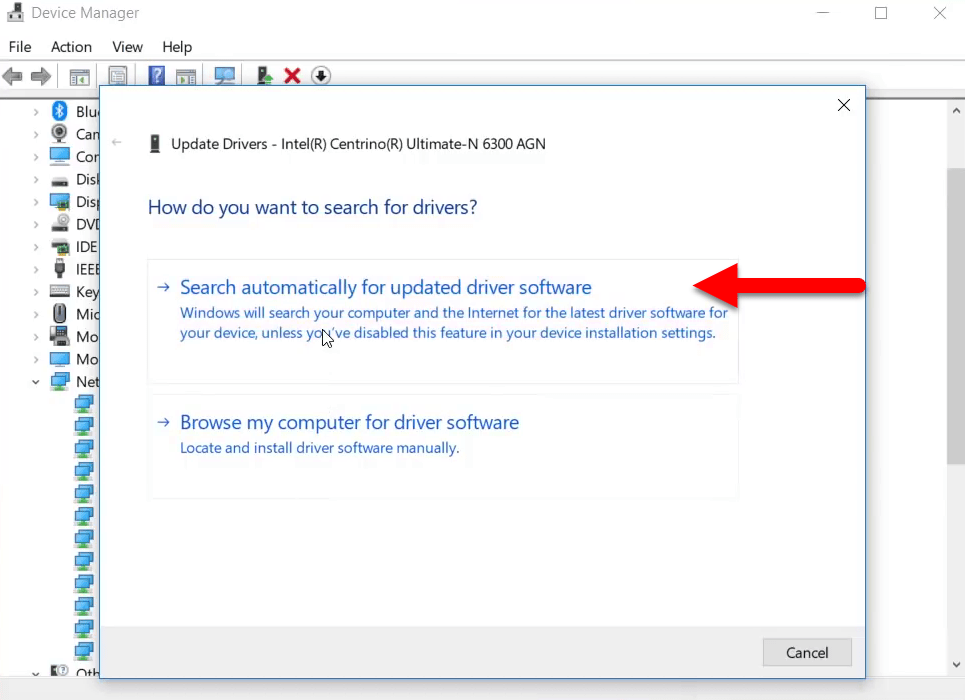Click the Disable device down-arrow toolbar icon
Viewport: 965px width, 700px height.
pos(321,76)
